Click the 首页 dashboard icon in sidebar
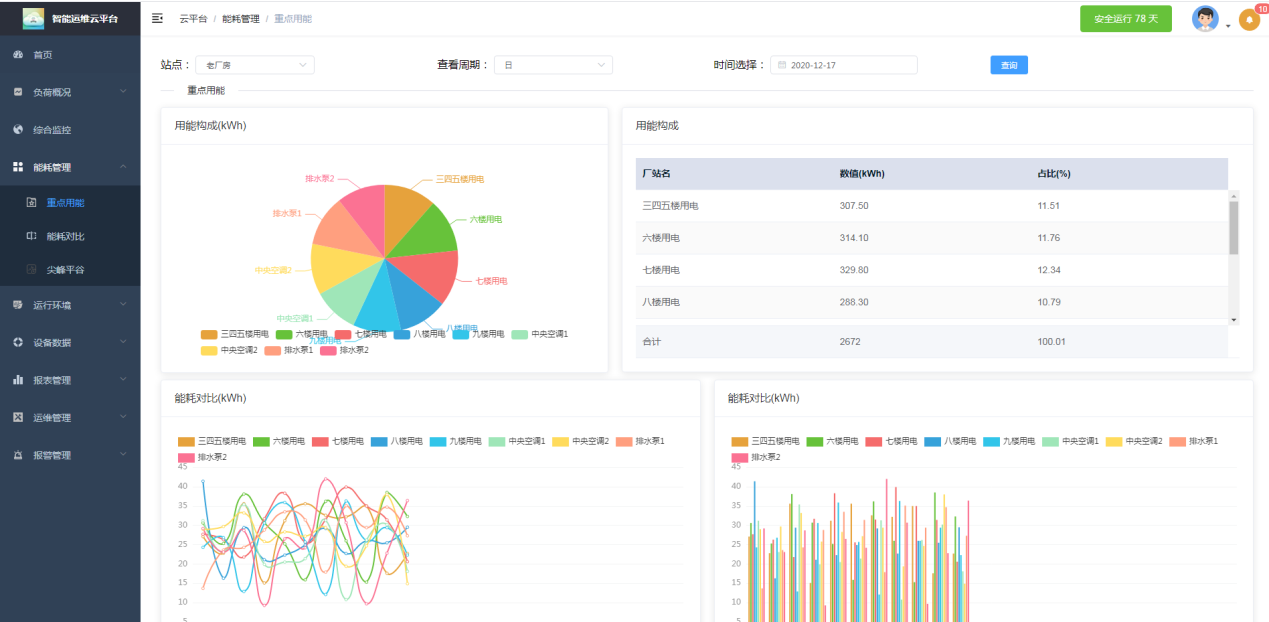The image size is (1269, 622). 18,54
